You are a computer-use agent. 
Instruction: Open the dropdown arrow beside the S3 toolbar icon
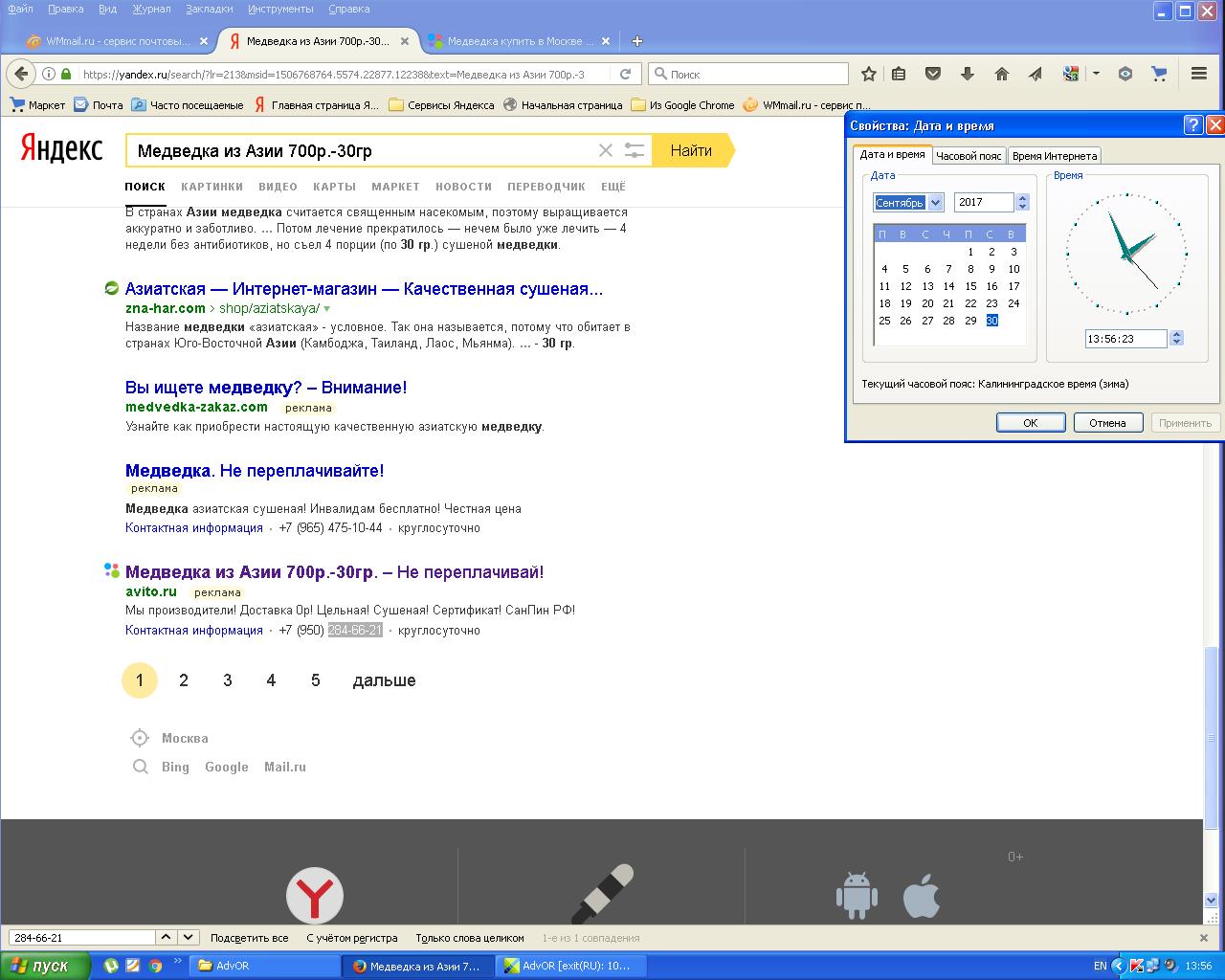[1096, 74]
